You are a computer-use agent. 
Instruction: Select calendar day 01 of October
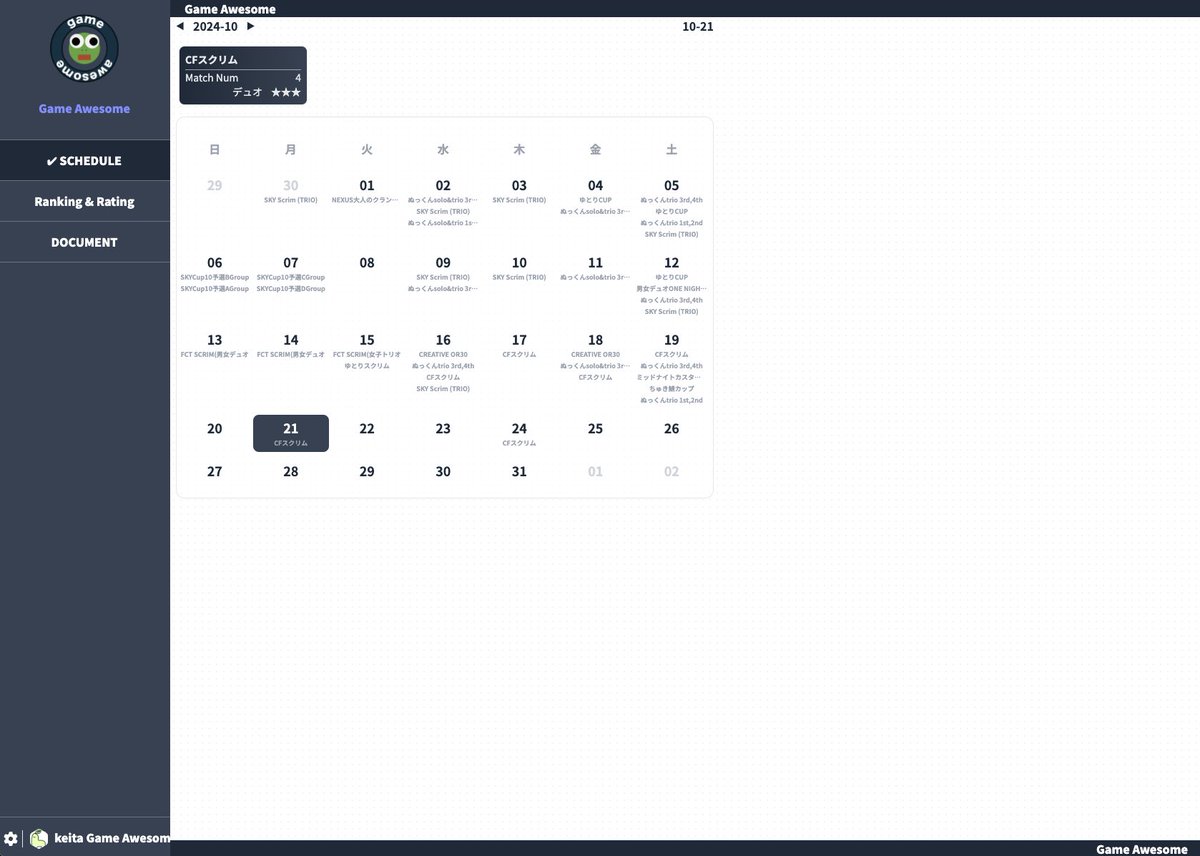(367, 185)
